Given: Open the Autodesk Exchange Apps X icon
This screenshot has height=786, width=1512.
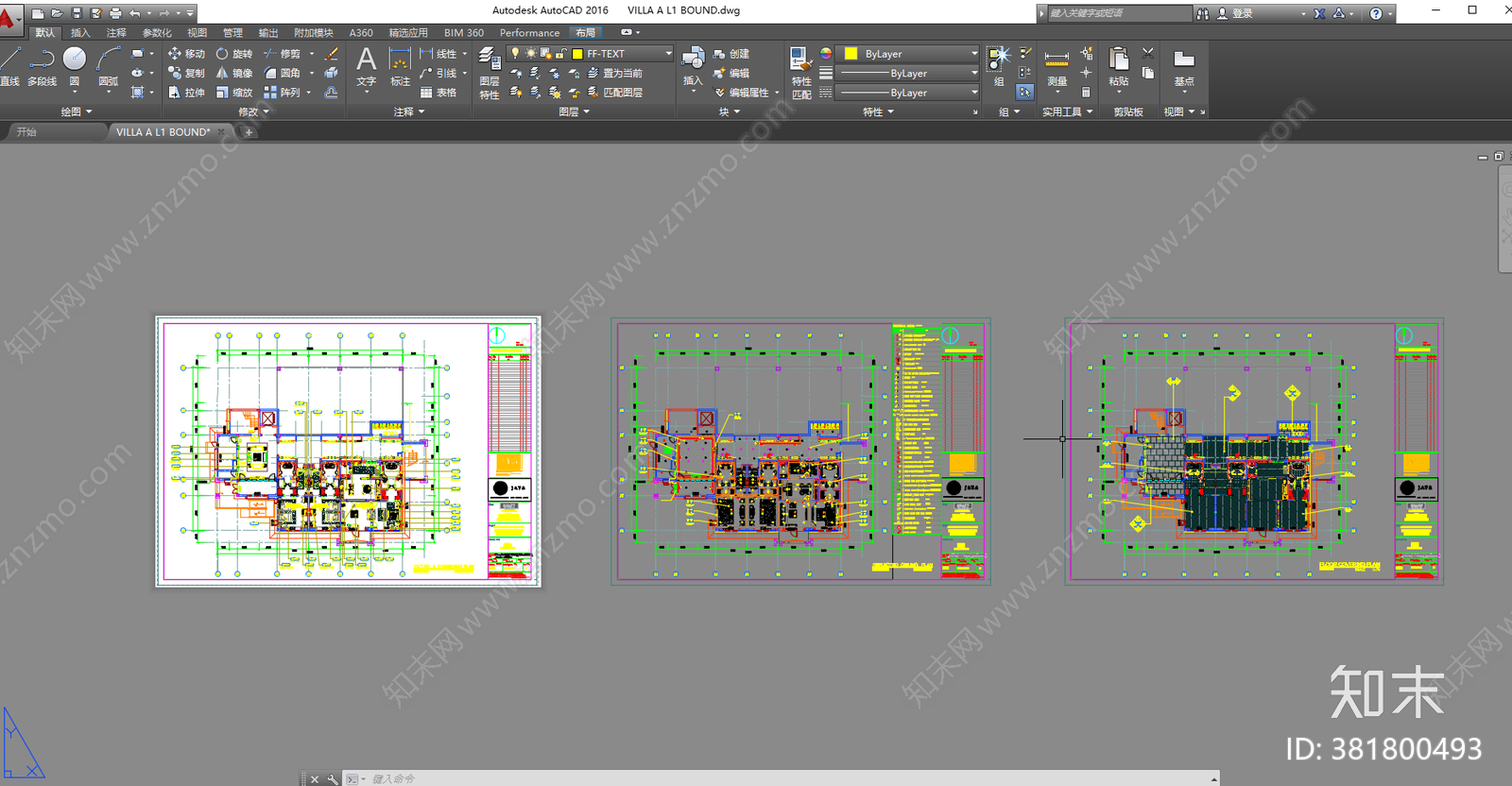Looking at the screenshot, I should (x=1319, y=13).
